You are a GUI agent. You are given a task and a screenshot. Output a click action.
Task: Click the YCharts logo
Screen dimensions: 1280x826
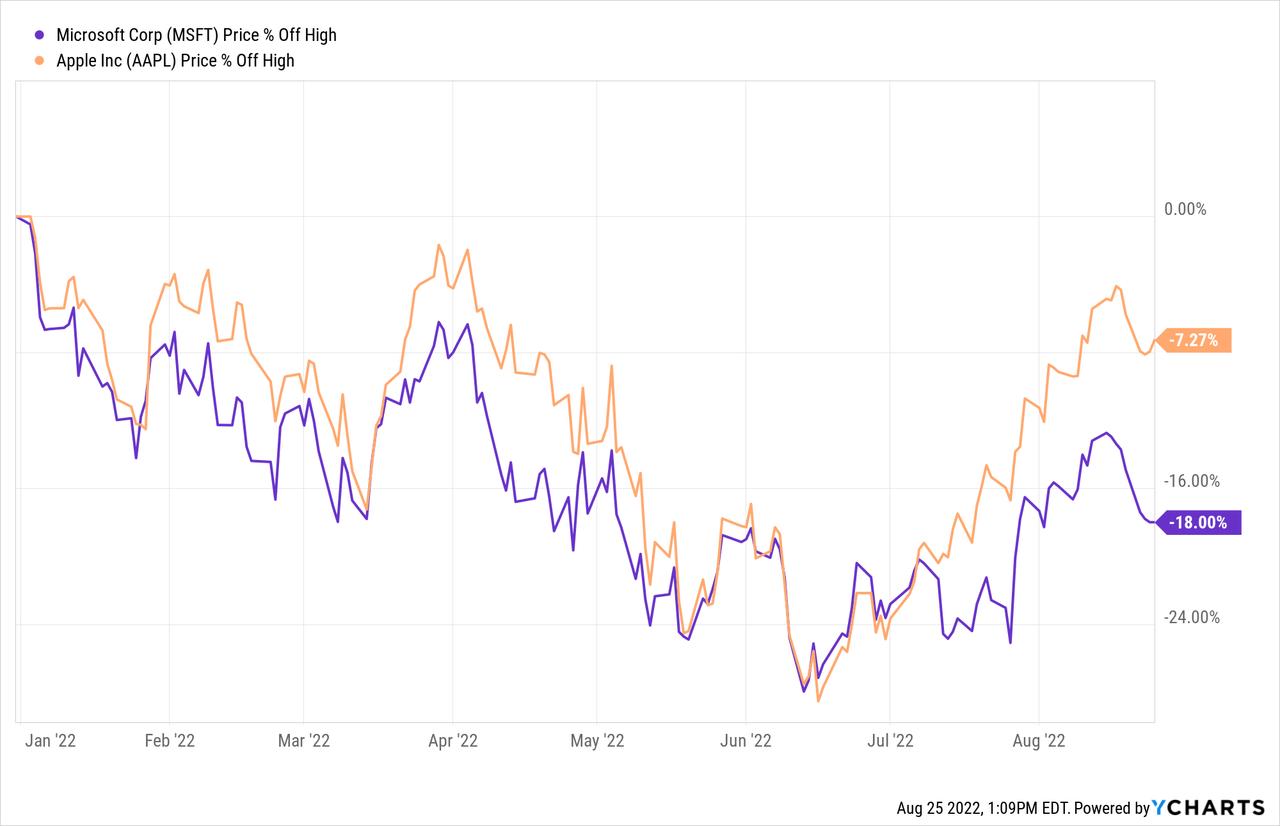(x=1208, y=807)
